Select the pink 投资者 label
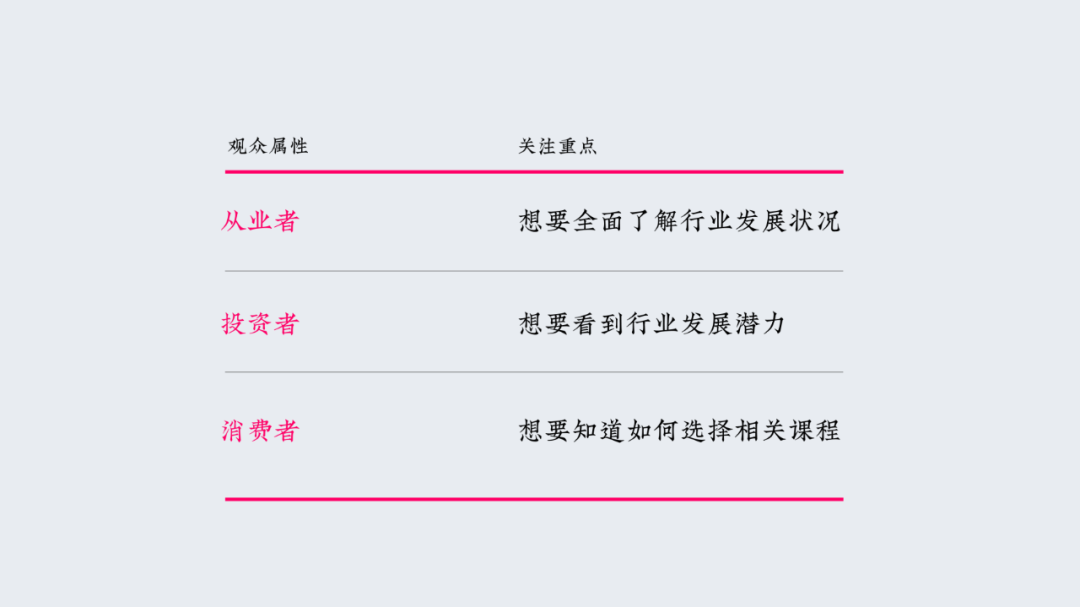Viewport: 1080px width, 607px height. click(x=260, y=324)
